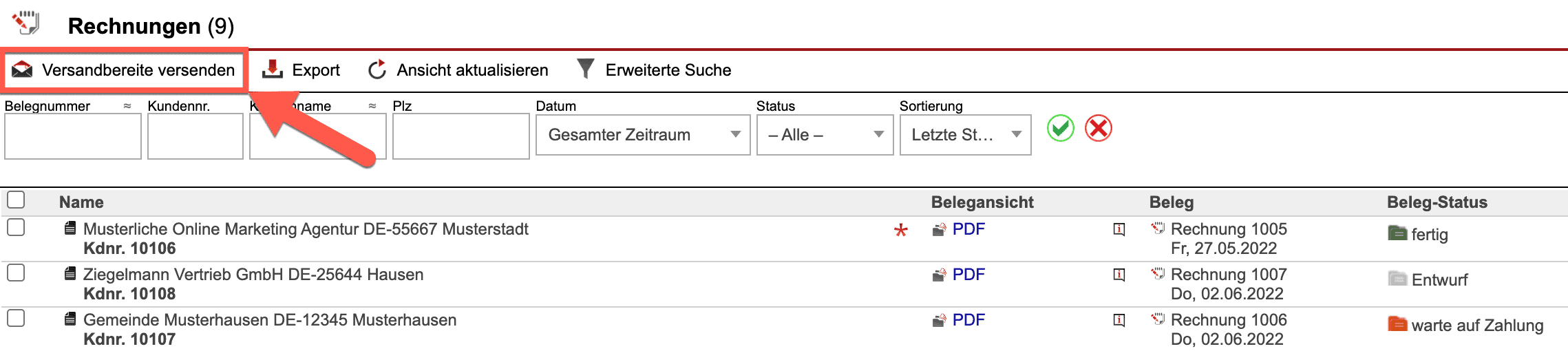This screenshot has width=1568, height=351.
Task: Click the document icon beside Ziegelmann Vertrieb GmbH
Action: 70,274
